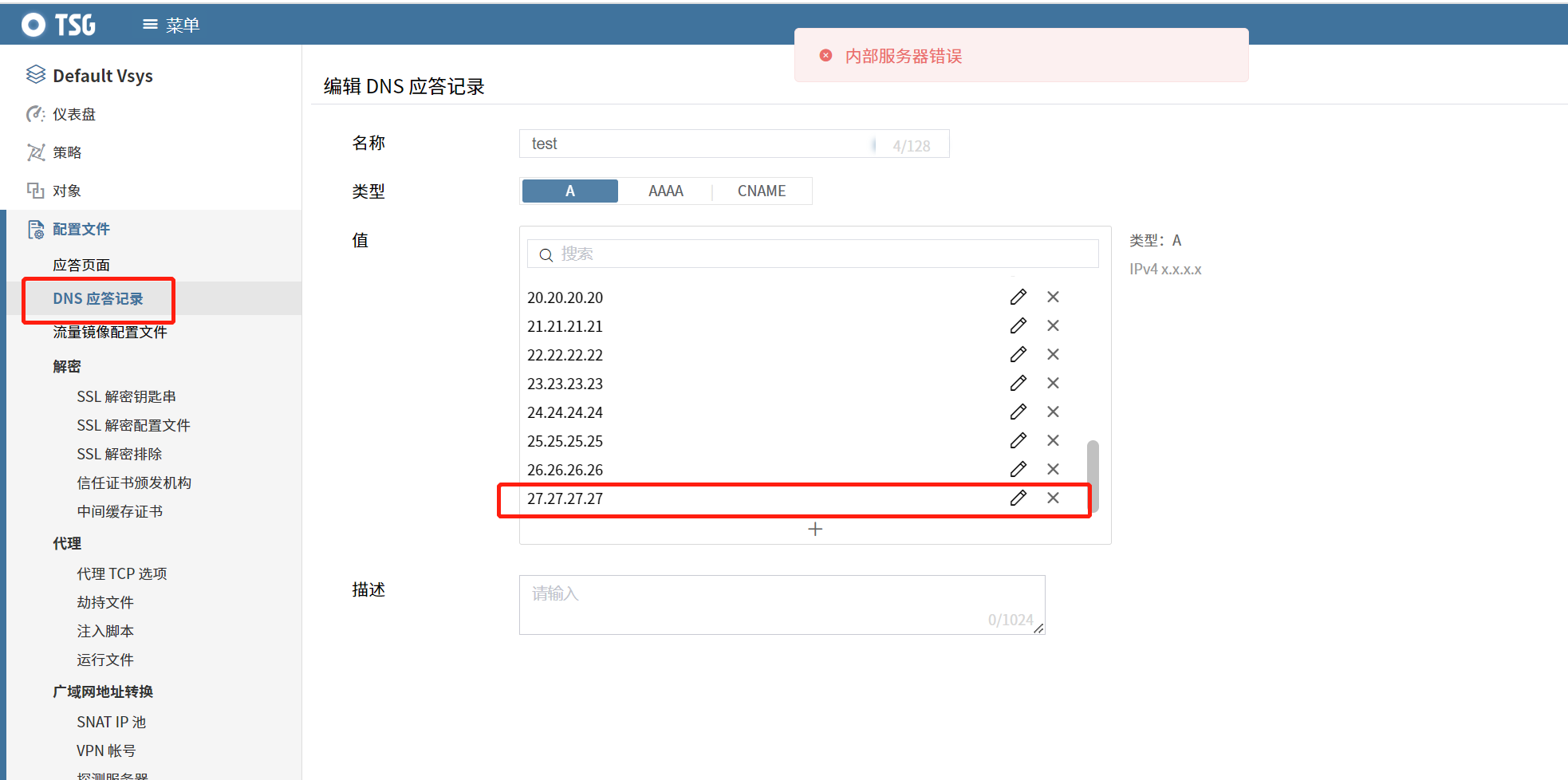Viewport: 1568px width, 780px height.
Task: Choose the CNAME record type
Action: click(x=761, y=191)
